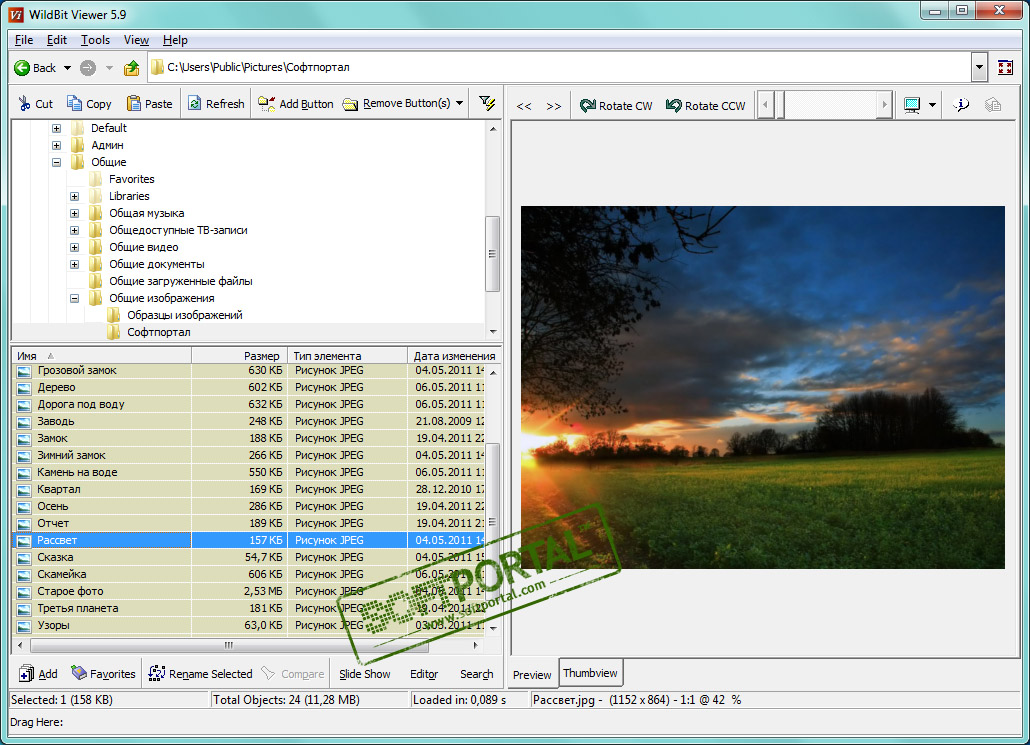The image size is (1030, 745).
Task: Select the Софтпортал folder in tree
Action: point(158,332)
